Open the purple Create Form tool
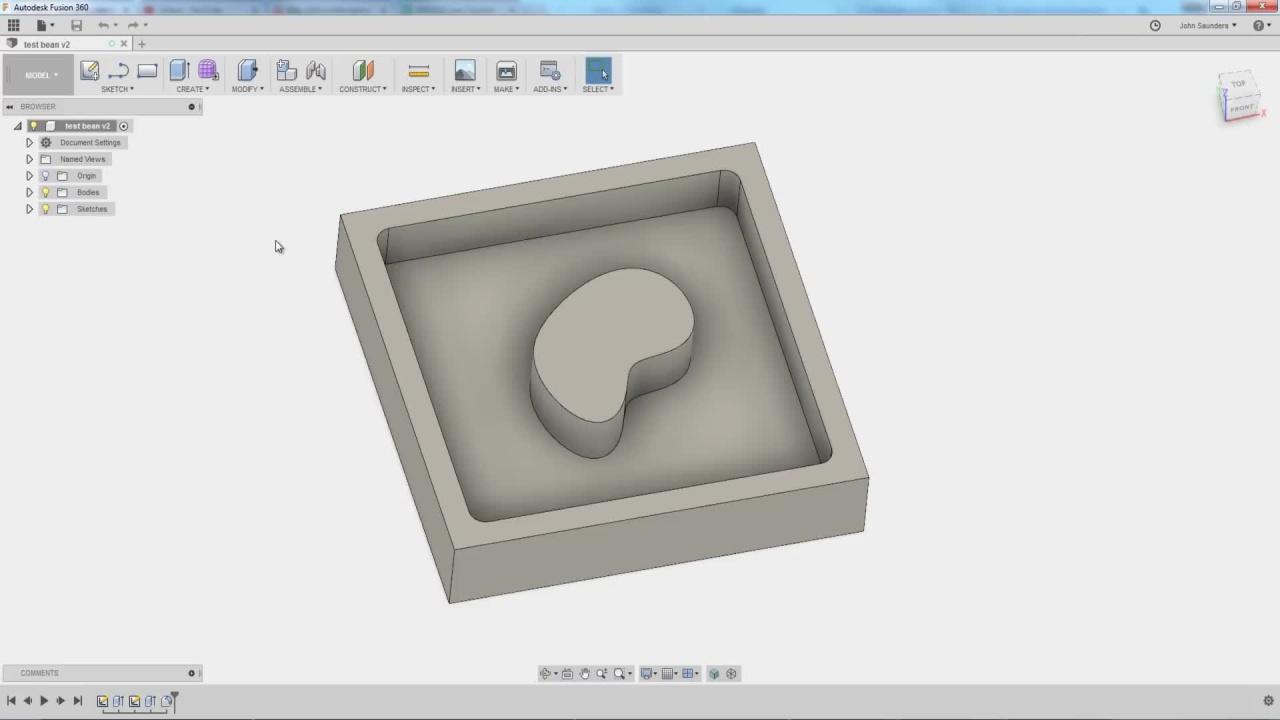The height and width of the screenshot is (720, 1280). point(208,70)
